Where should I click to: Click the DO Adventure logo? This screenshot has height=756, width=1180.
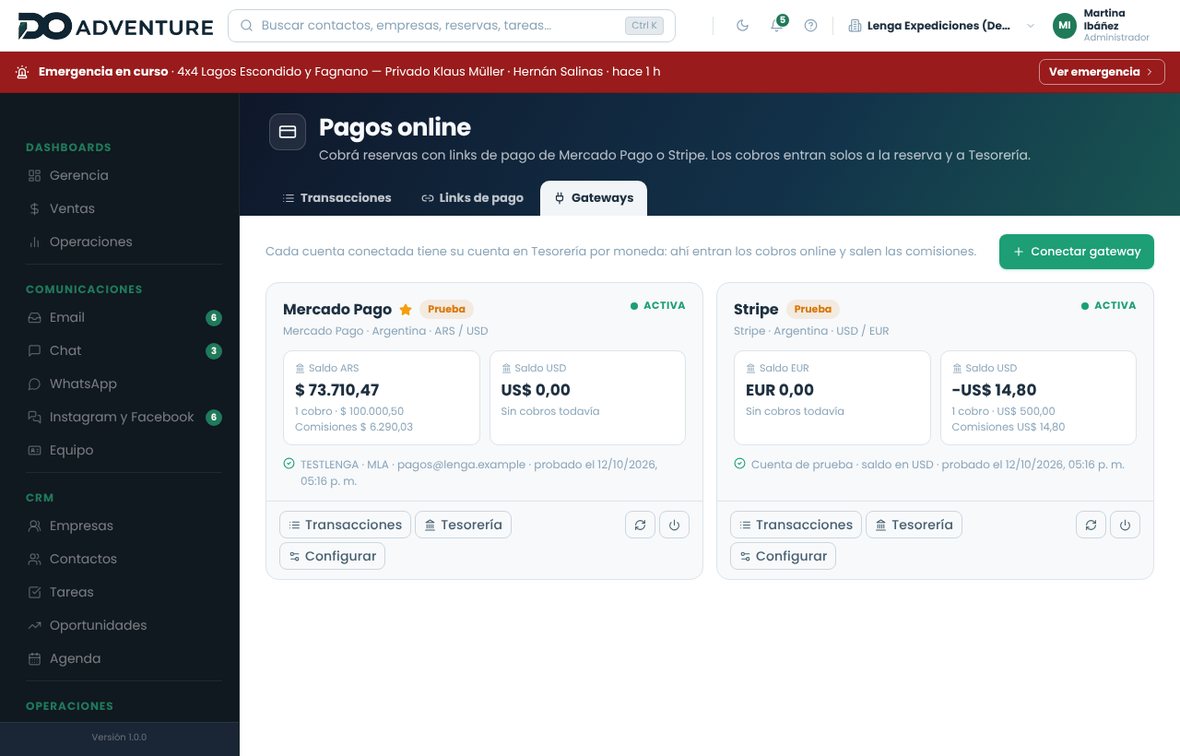pyautogui.click(x=115, y=26)
